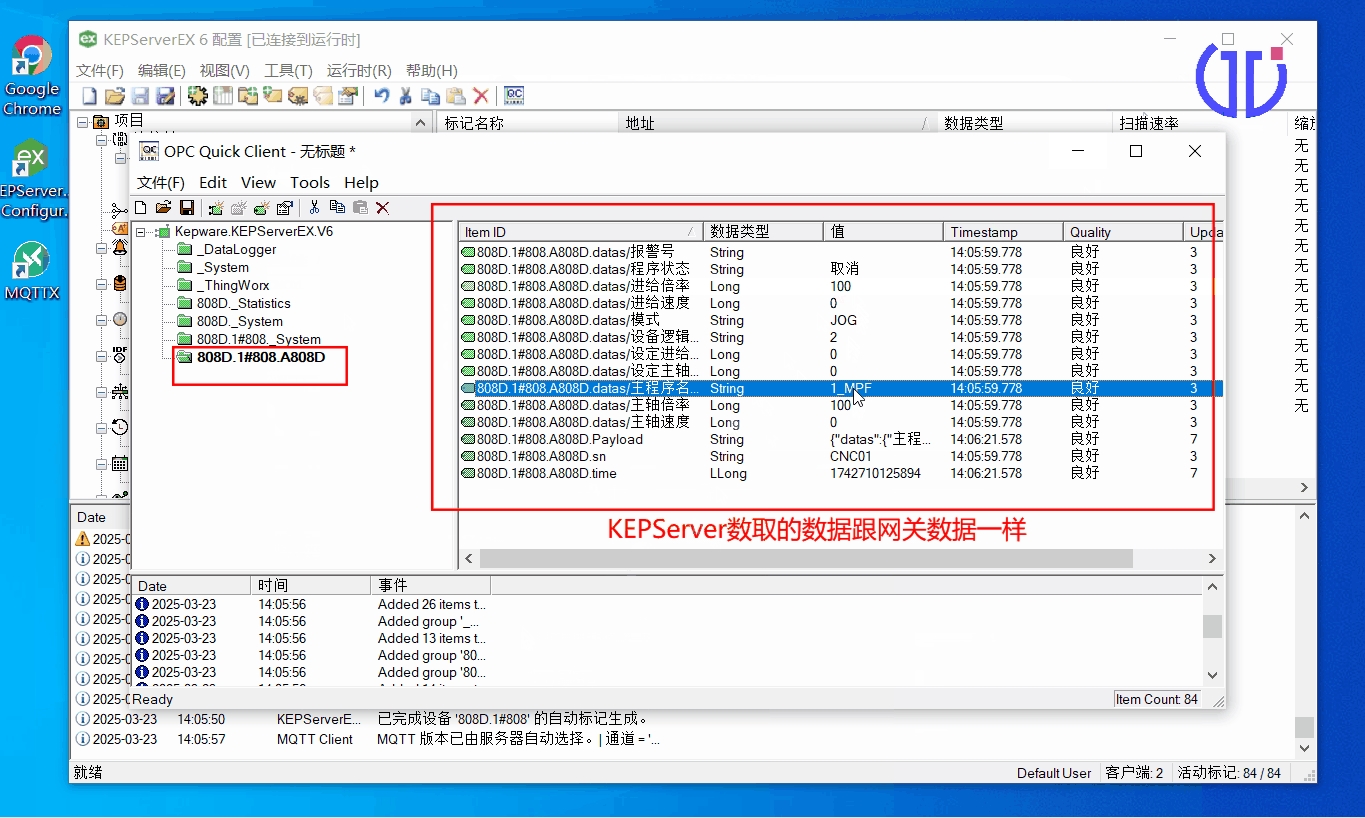Open Properties icon in KEPServerEX toolbar
This screenshot has height=818, width=1365.
pos(348,96)
